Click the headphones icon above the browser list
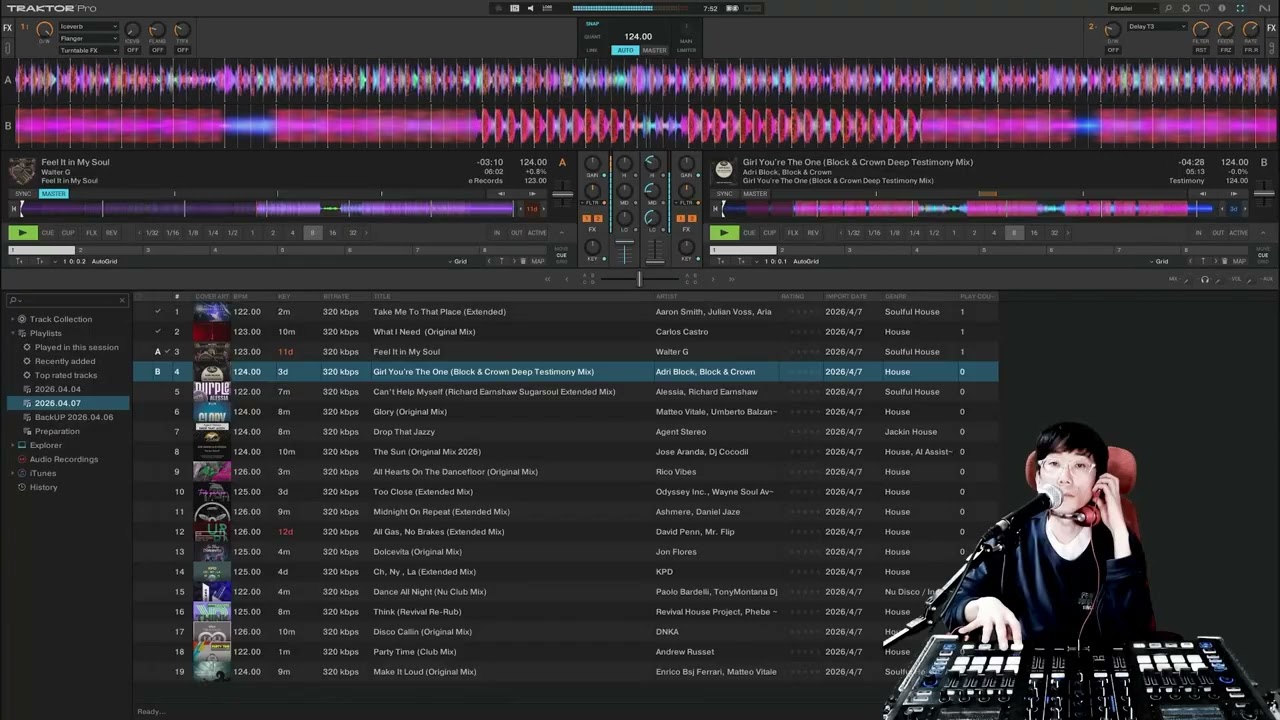 coord(1205,279)
